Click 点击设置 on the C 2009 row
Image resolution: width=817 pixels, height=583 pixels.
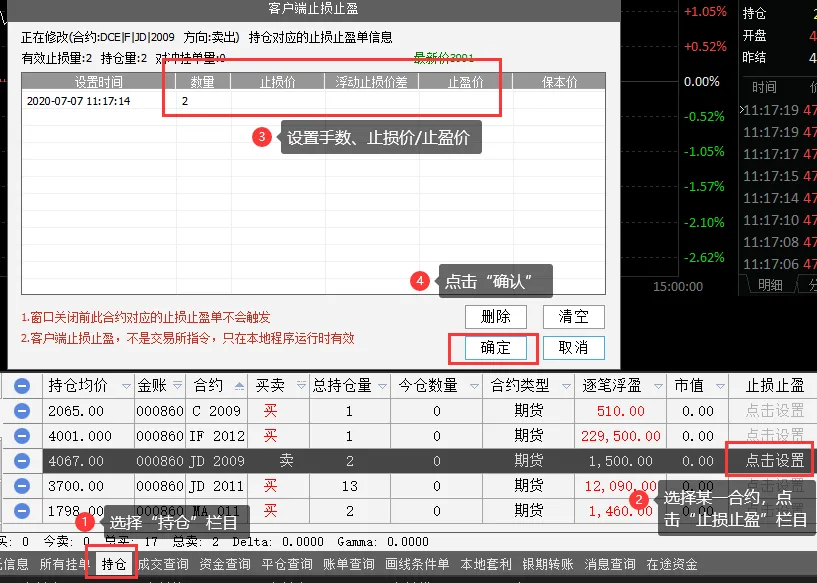click(775, 411)
